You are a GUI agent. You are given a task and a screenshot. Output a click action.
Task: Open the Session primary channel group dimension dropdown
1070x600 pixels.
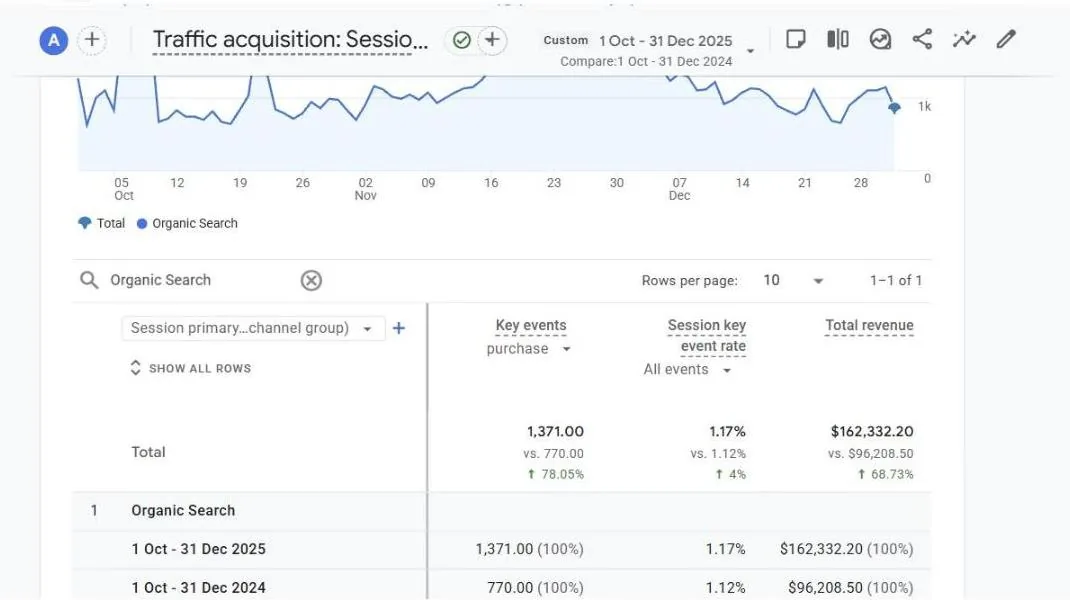coord(252,328)
